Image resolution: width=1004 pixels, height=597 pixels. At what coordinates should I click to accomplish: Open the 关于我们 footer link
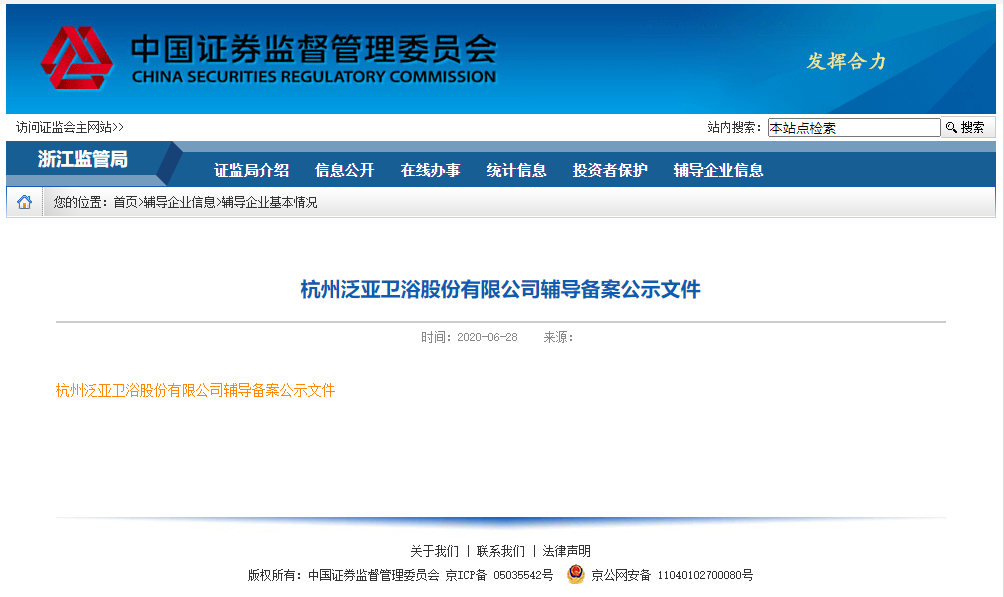(435, 551)
